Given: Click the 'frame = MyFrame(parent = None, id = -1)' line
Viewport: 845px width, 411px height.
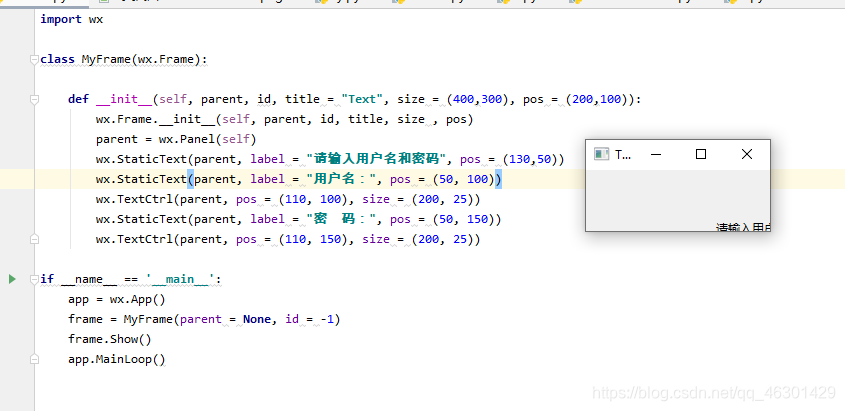Looking at the screenshot, I should [204, 319].
